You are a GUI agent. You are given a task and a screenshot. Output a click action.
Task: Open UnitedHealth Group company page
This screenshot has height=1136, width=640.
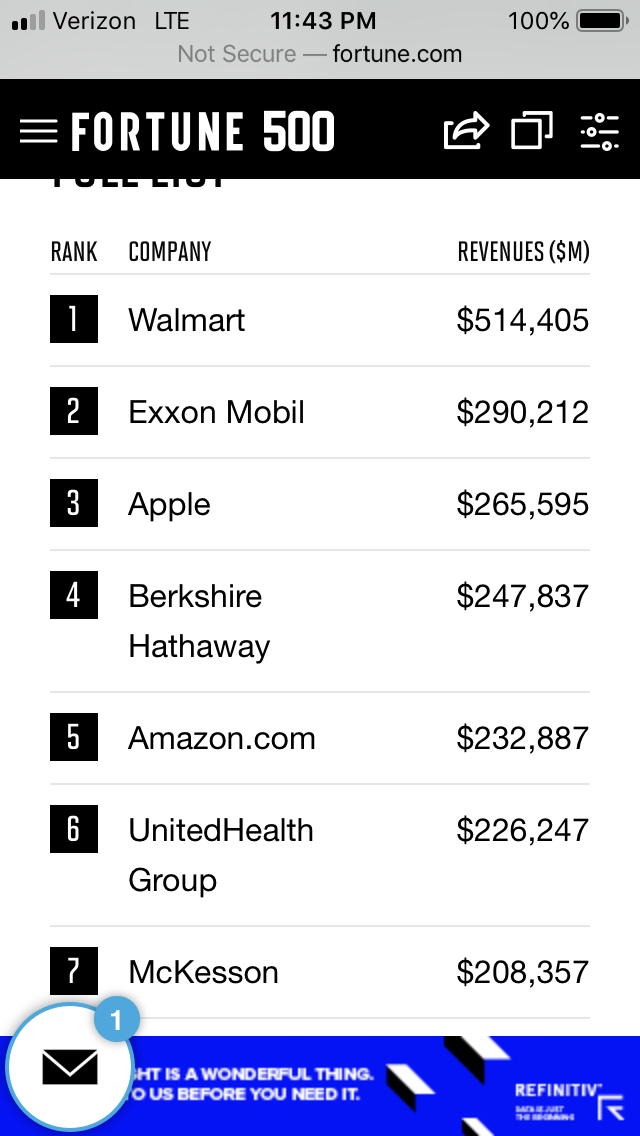pyautogui.click(x=221, y=855)
